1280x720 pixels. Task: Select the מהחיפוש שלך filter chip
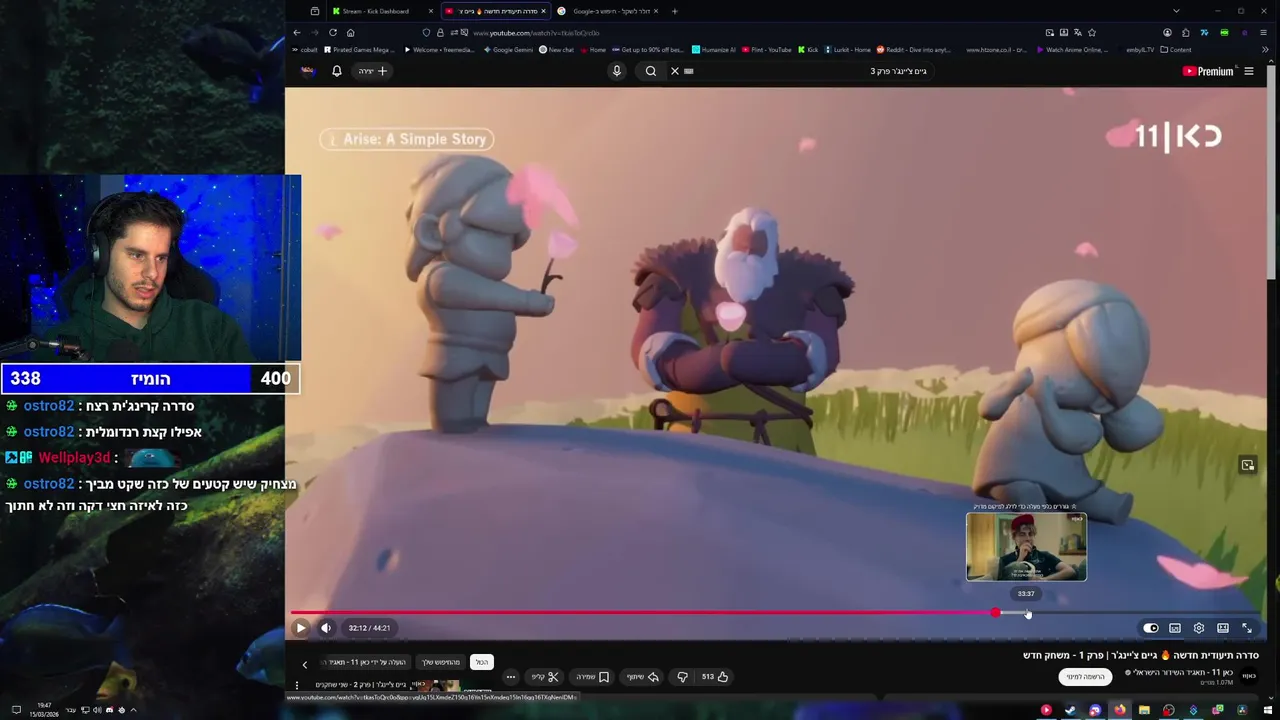[x=441, y=662]
